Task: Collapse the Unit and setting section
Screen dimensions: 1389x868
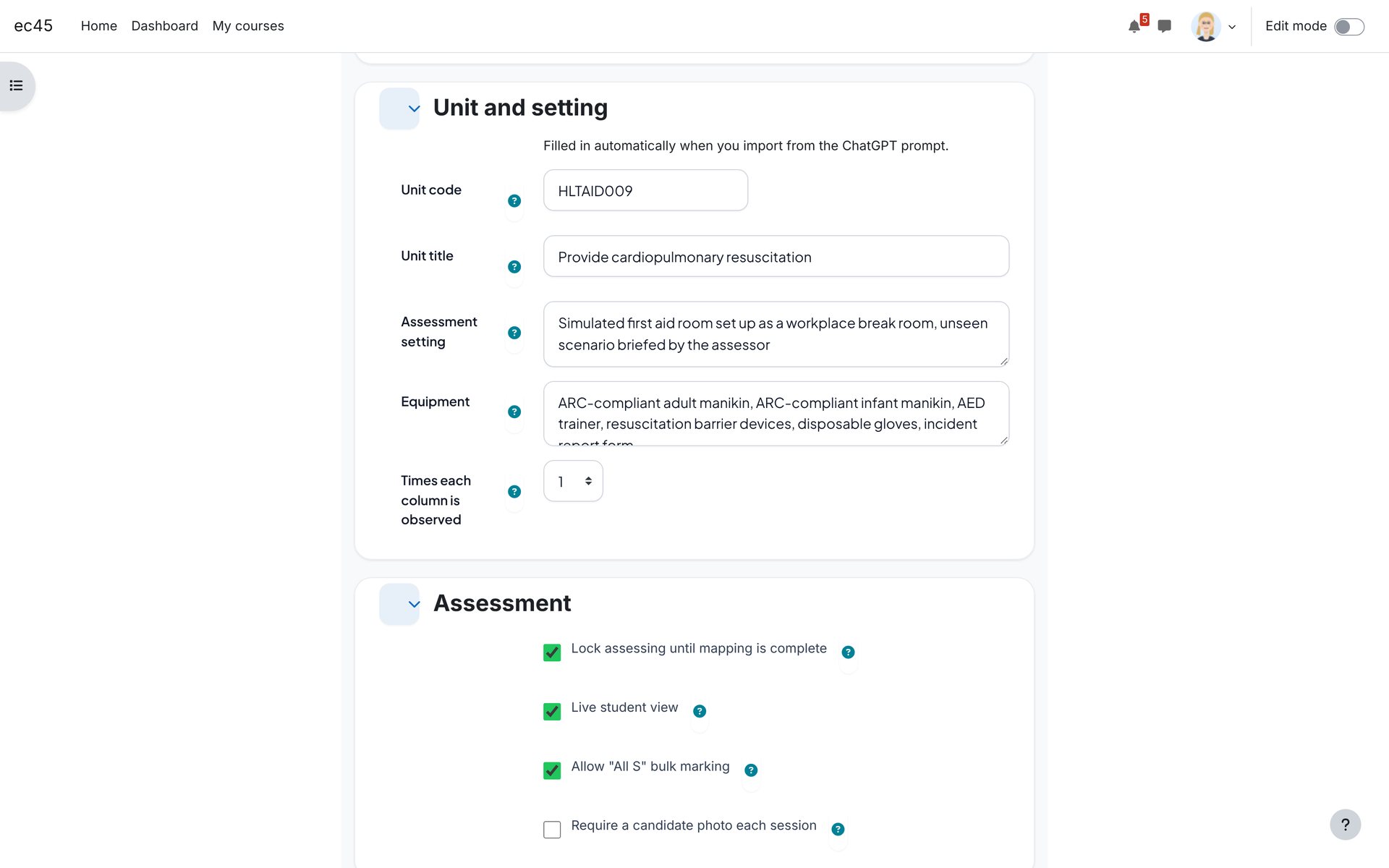Action: tap(399, 109)
